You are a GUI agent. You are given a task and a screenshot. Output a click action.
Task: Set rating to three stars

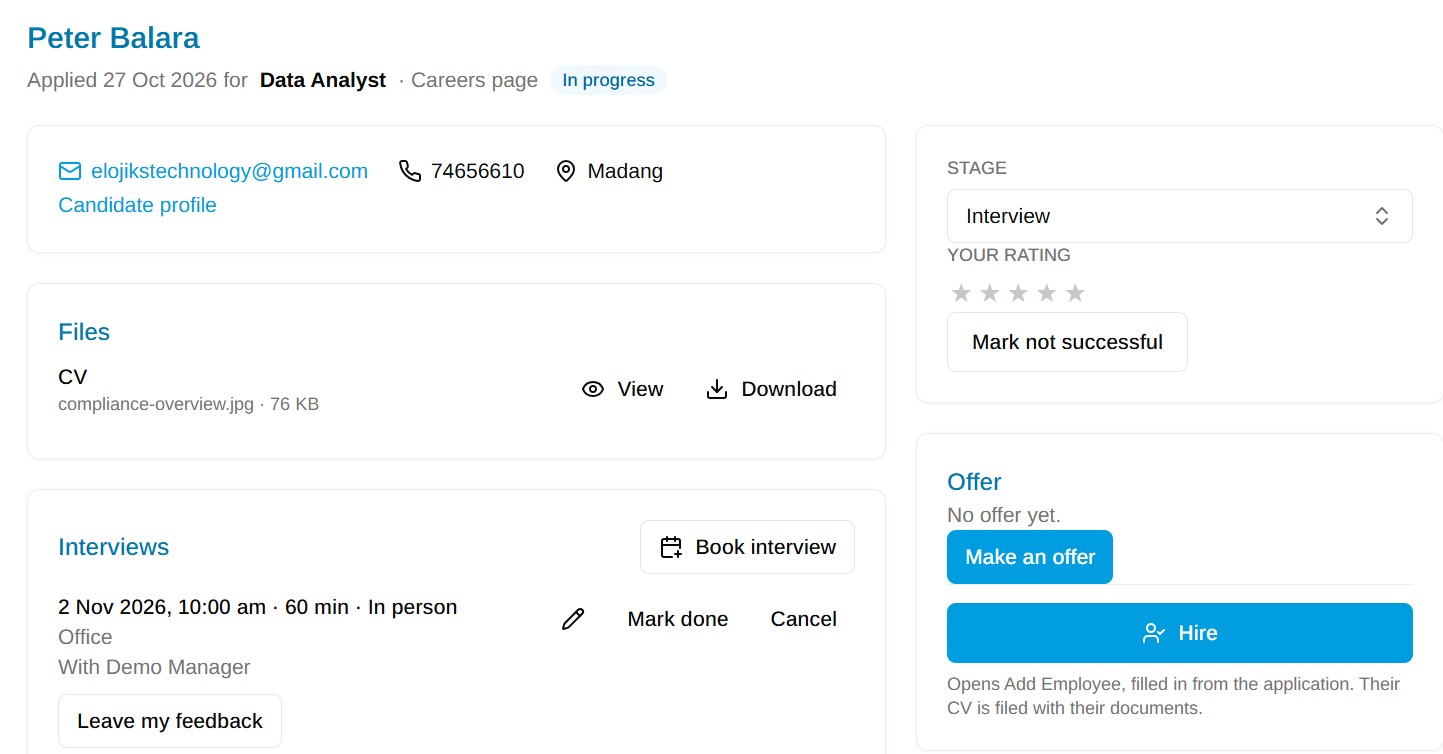pyautogui.click(x=1018, y=293)
